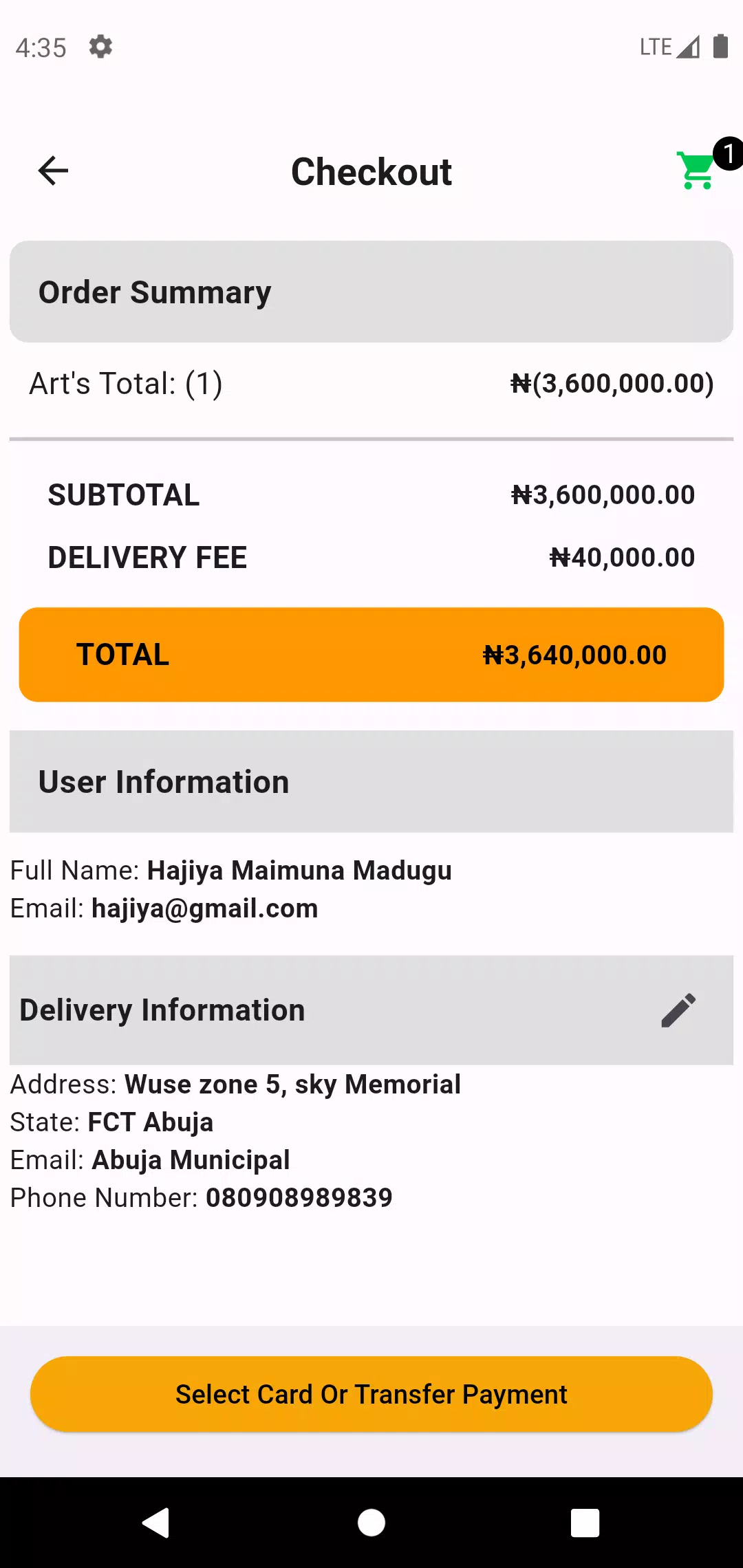This screenshot has width=743, height=1568.
Task: Tap the DELIVERY FEE row
Action: click(371, 557)
